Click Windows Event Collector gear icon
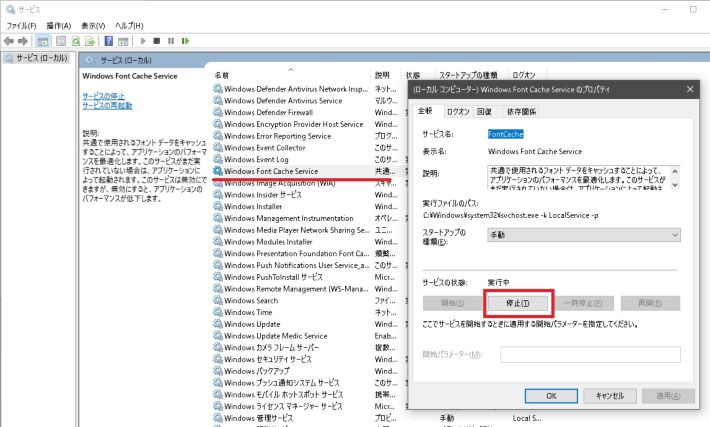The image size is (710, 427). coord(218,148)
